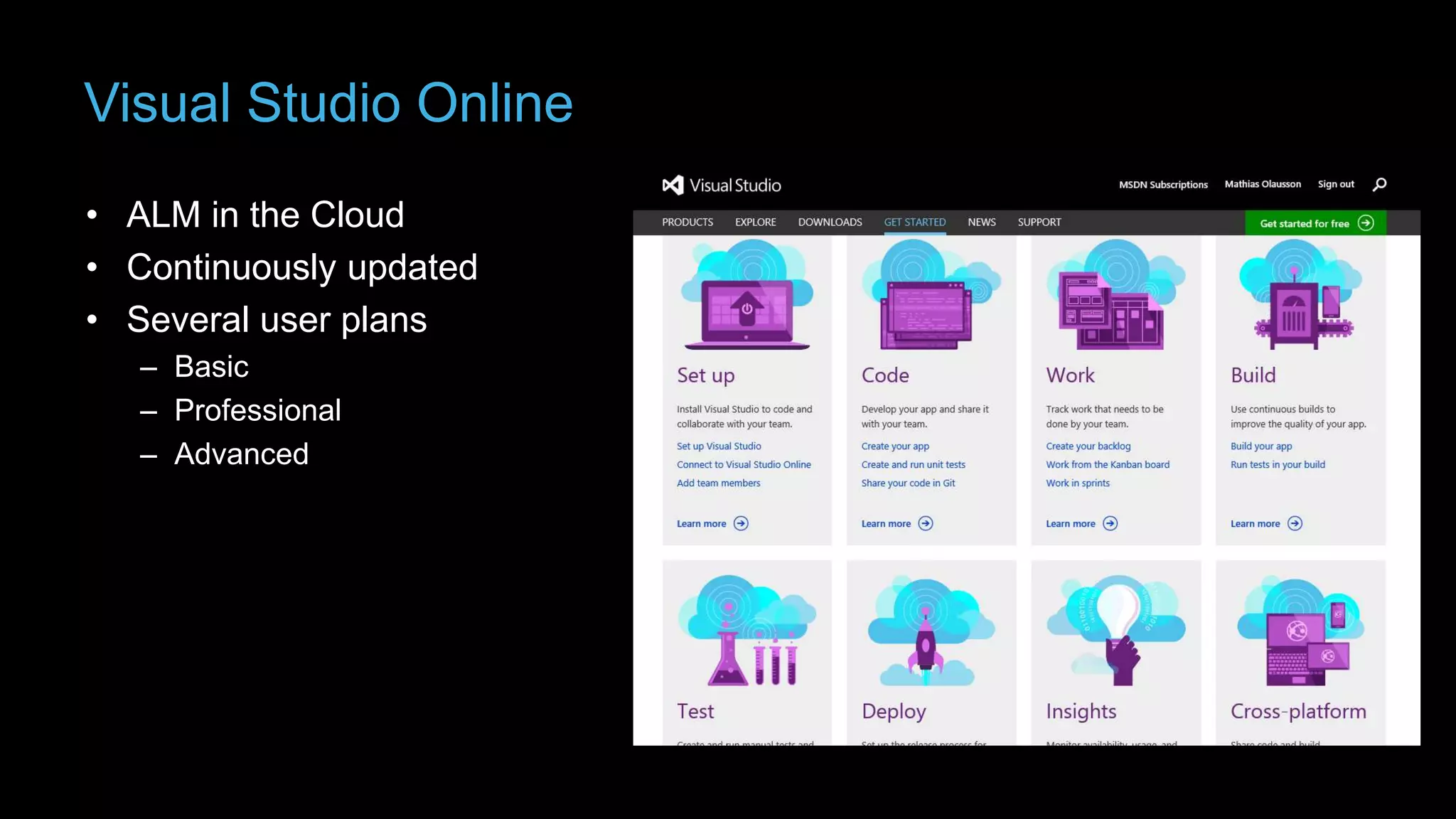Click the Cross-platform card heading
This screenshot has width=1456, height=819.
1298,712
